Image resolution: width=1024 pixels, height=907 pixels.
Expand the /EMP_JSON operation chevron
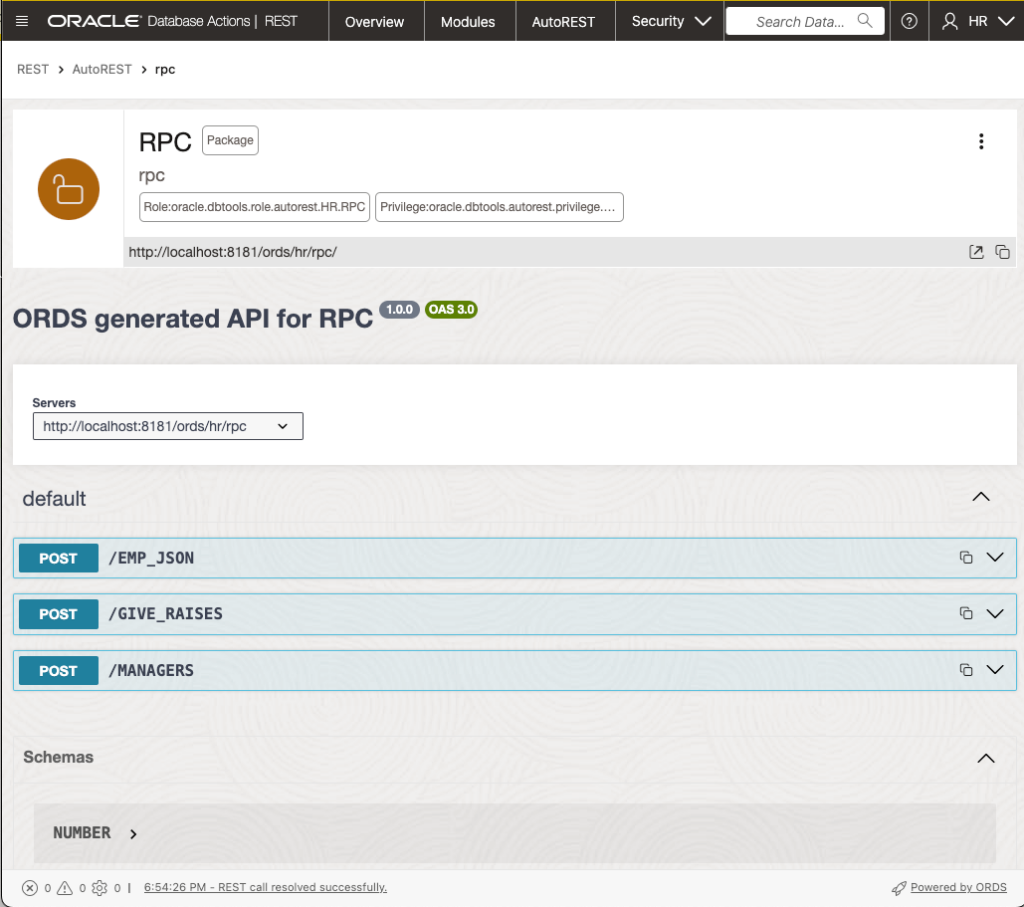click(995, 558)
